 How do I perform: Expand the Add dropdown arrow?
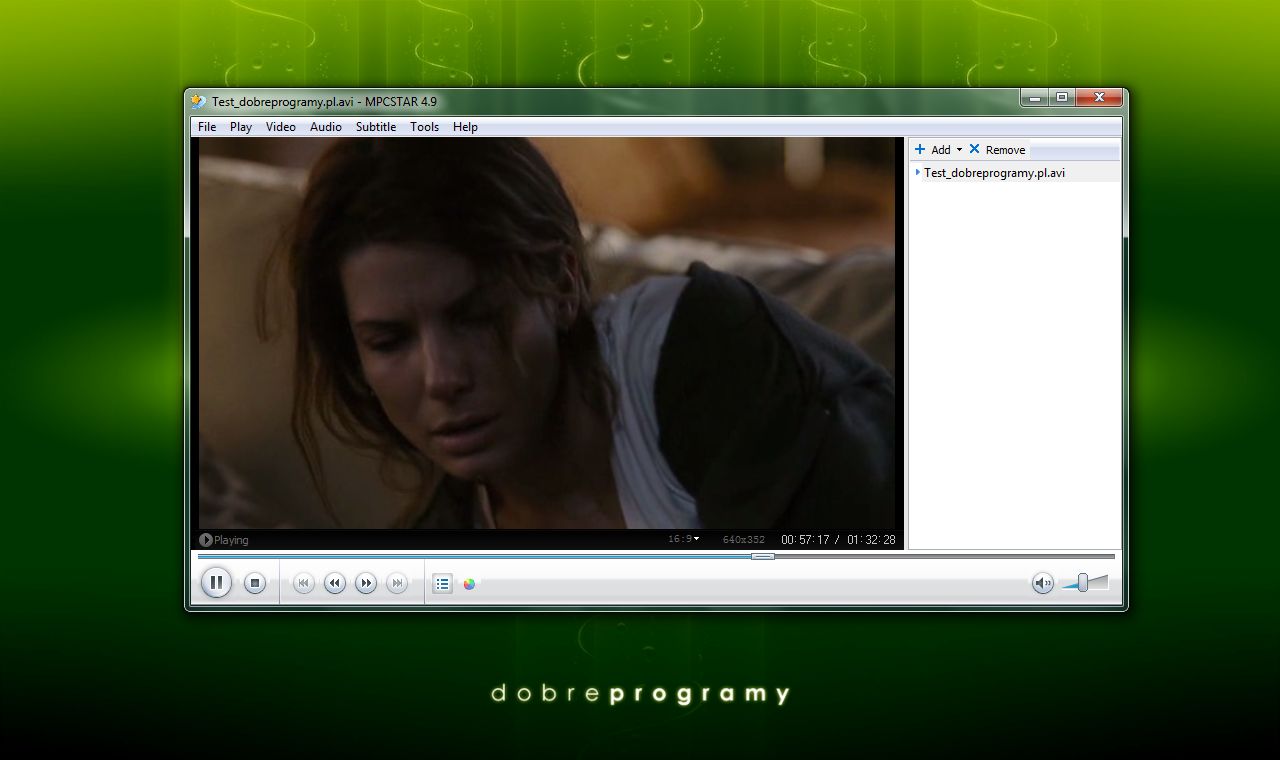[x=959, y=150]
